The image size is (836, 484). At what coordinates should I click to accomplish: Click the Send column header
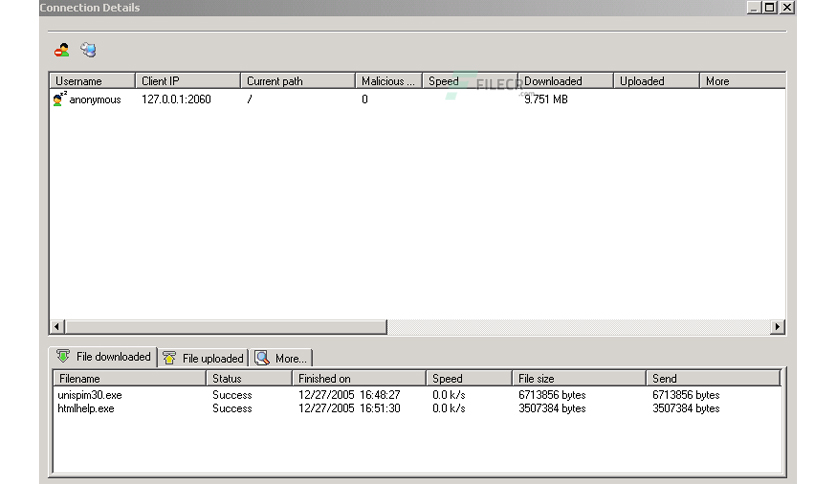713,378
